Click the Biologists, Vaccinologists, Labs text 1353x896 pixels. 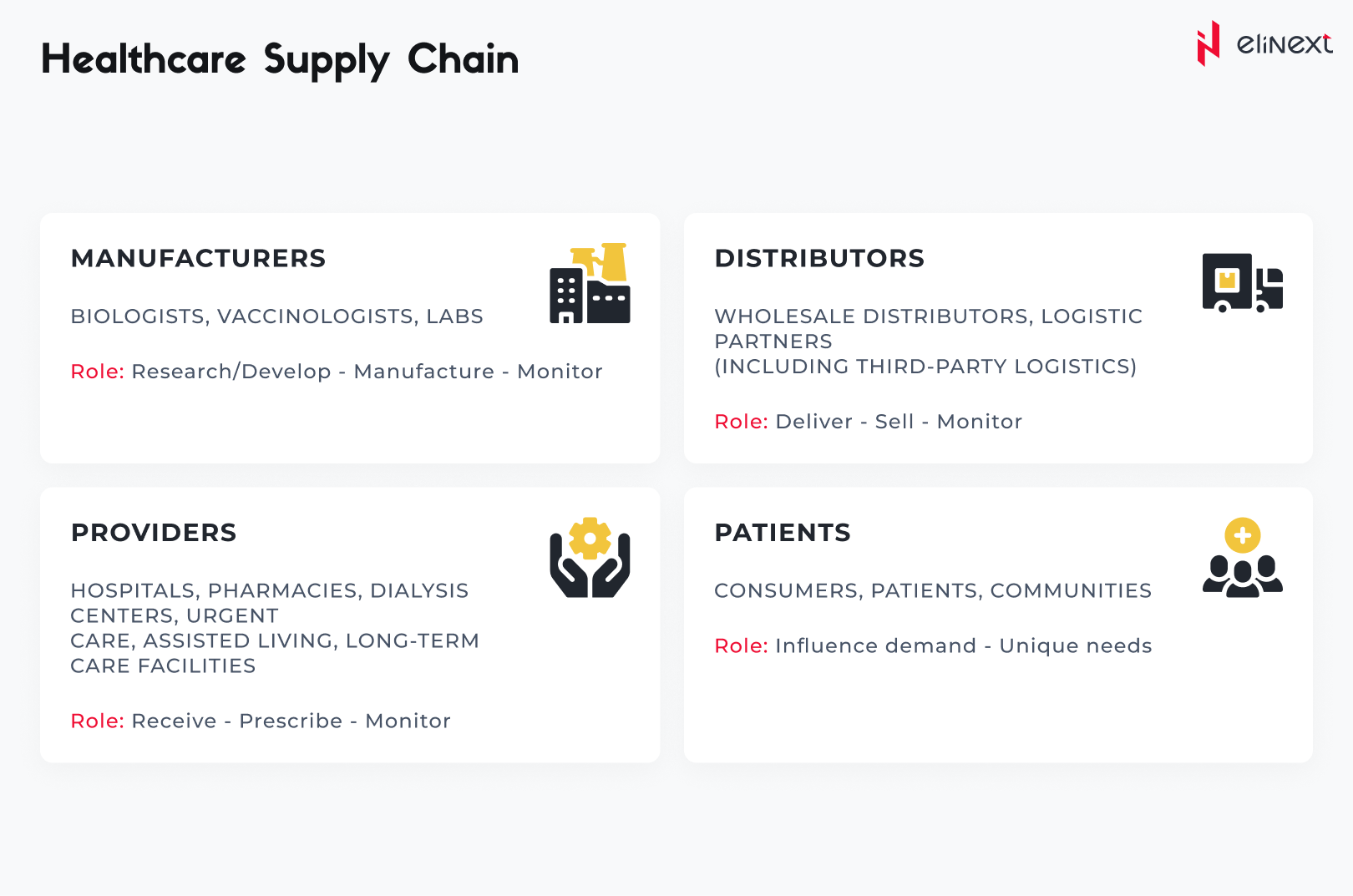[276, 316]
